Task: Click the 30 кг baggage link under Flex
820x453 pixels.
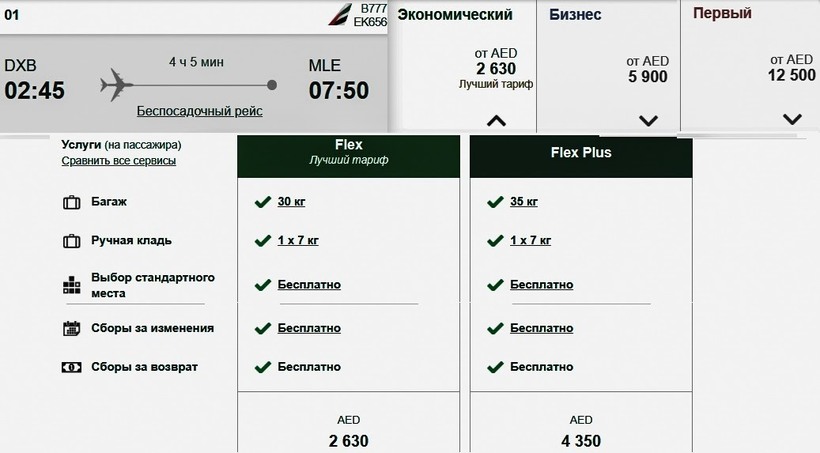Action: 291,202
